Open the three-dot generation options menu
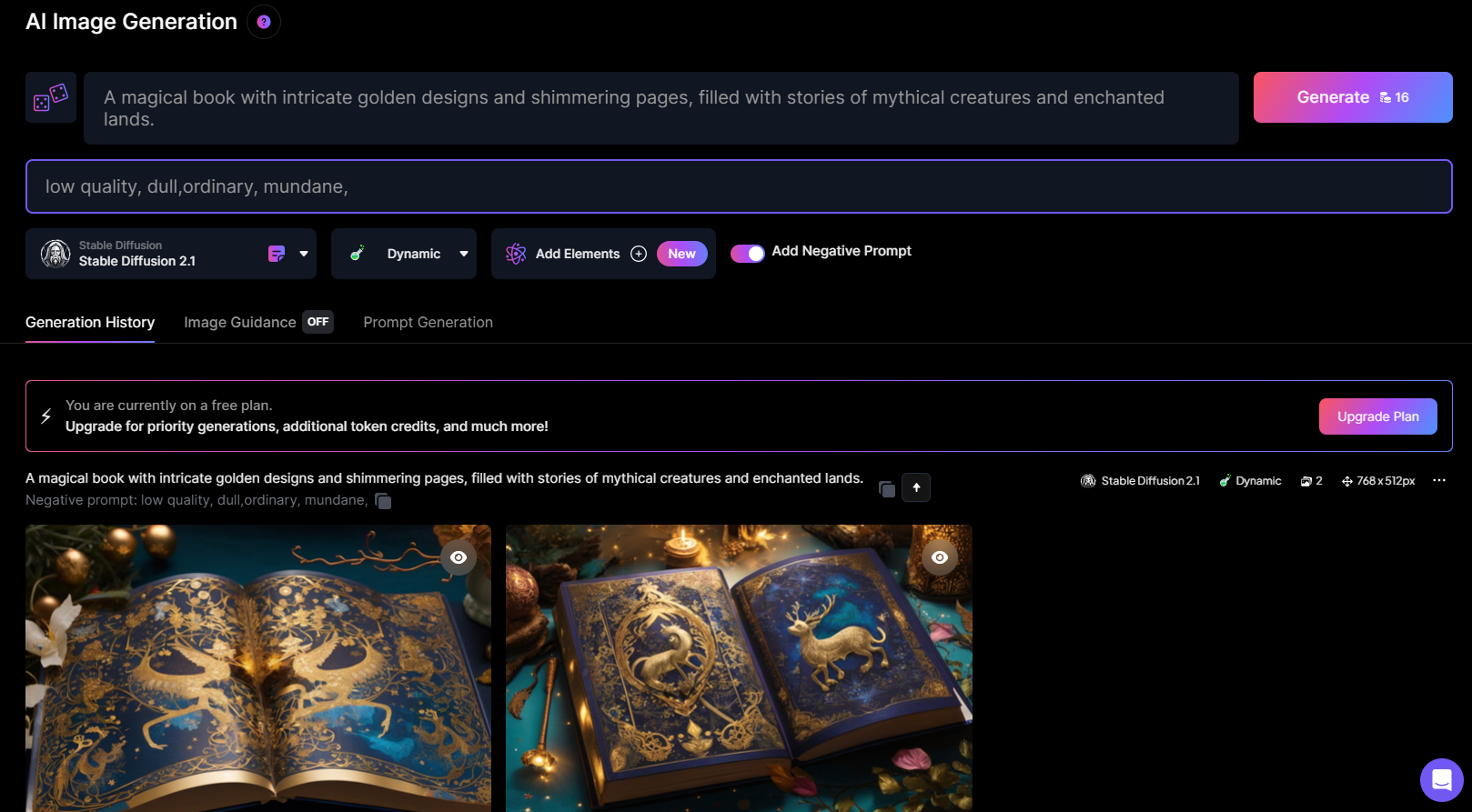This screenshot has width=1472, height=812. click(1438, 481)
